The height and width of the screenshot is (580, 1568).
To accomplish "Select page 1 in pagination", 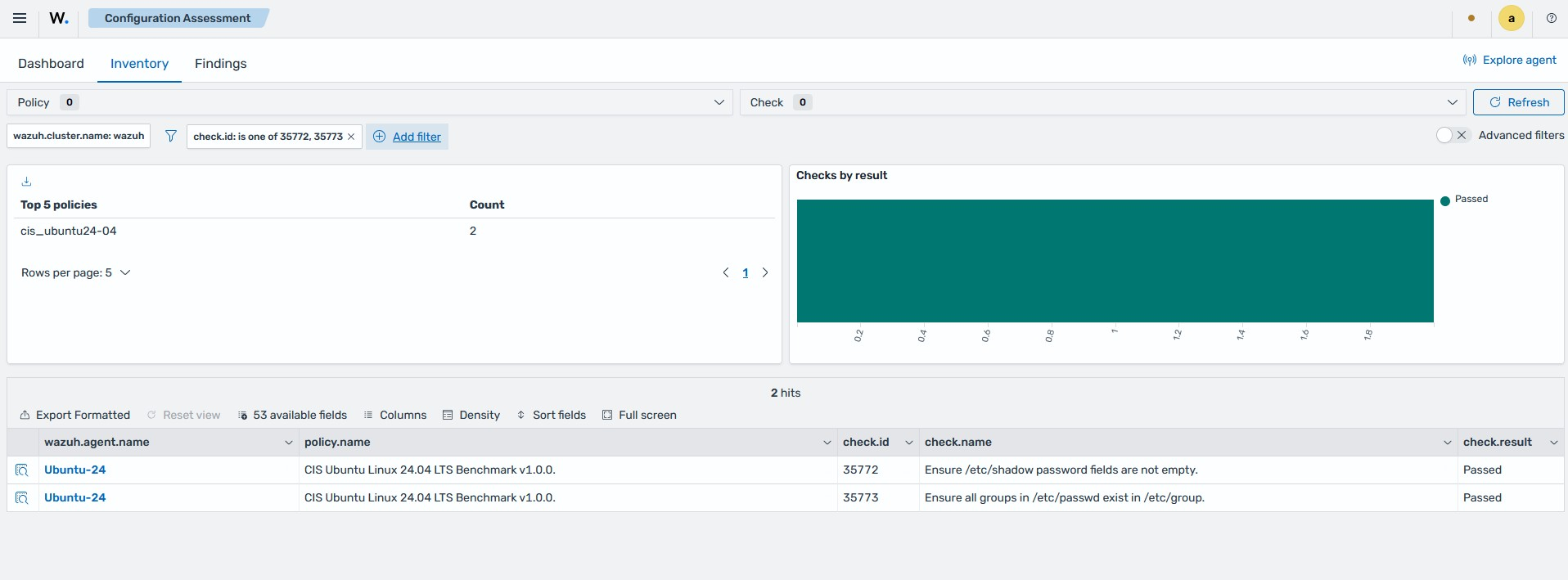I will click(x=746, y=272).
